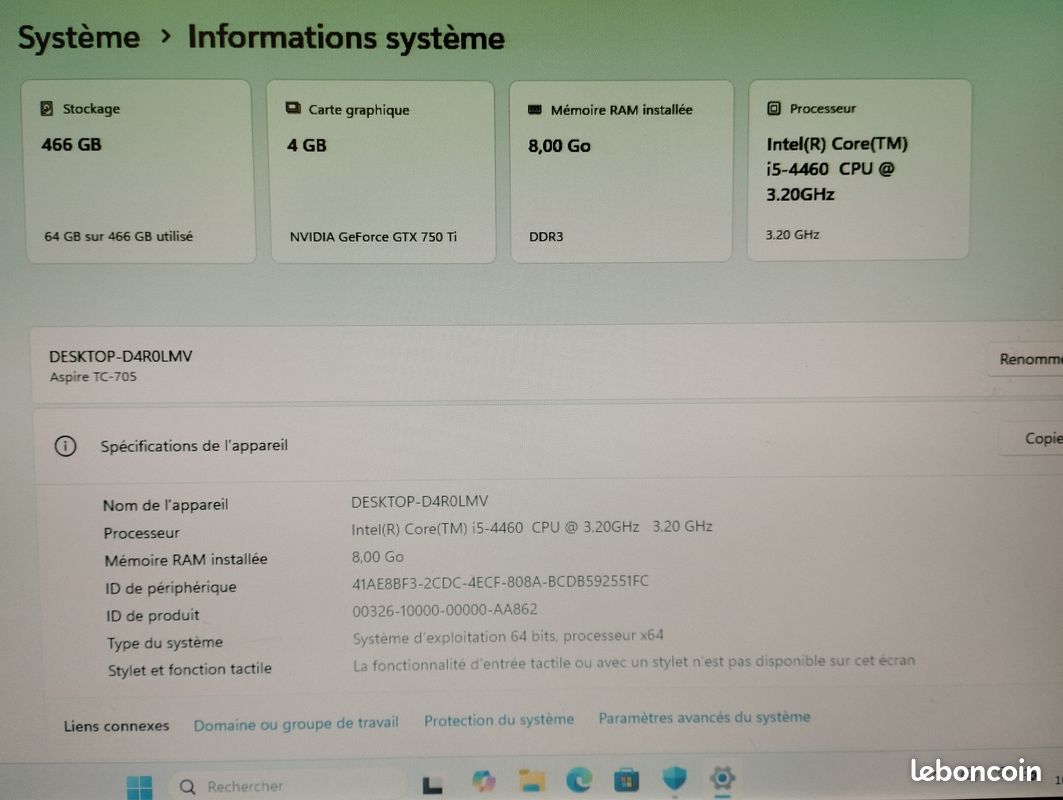Click the Aspire TC-705 model text
The width and height of the screenshot is (1063, 800).
pos(93,377)
